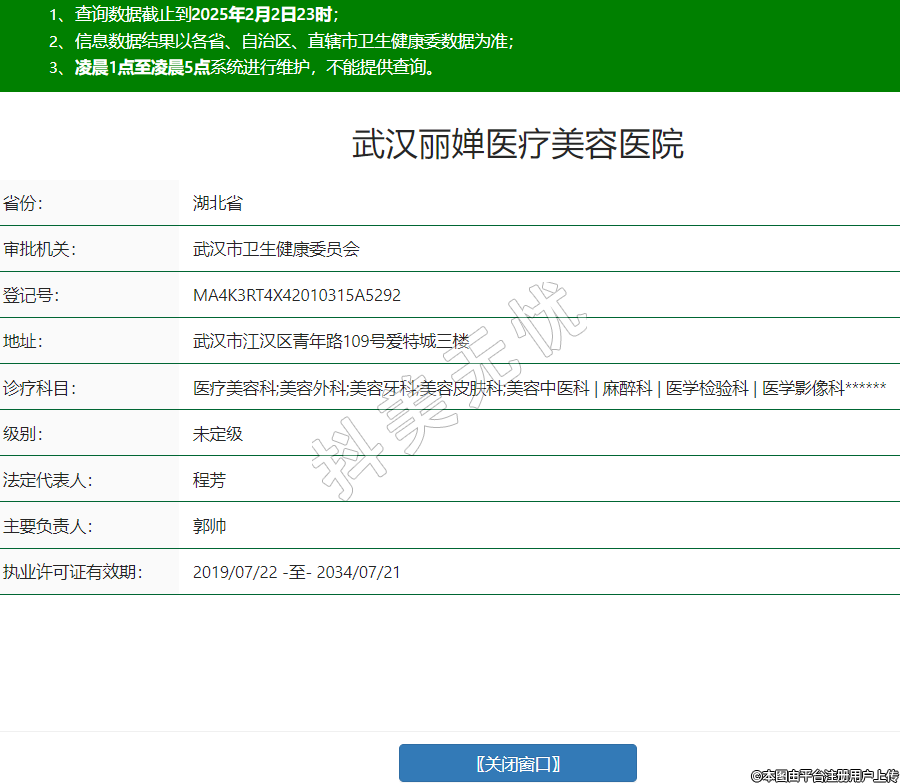Click the 审批机关 row label
The image size is (900, 783).
(x=39, y=249)
